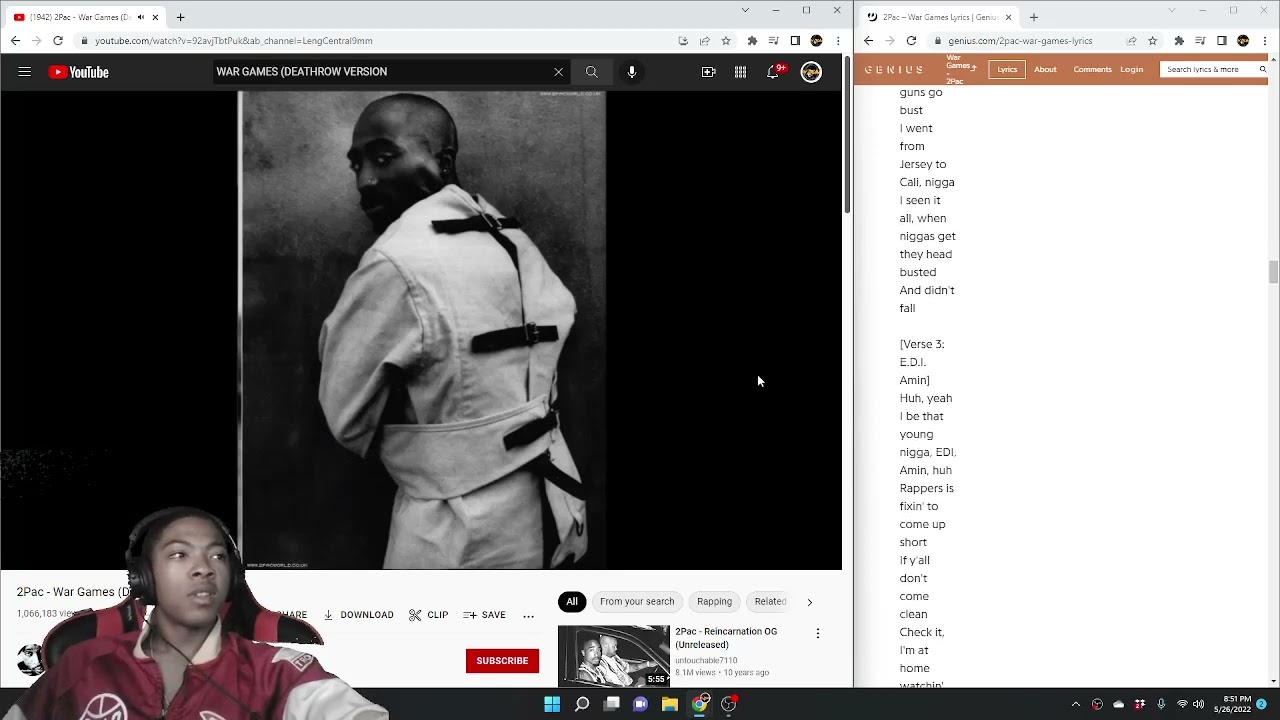Image resolution: width=1280 pixels, height=720 pixels.
Task: Click the unfouchable7110 channel name
Action: (x=706, y=661)
